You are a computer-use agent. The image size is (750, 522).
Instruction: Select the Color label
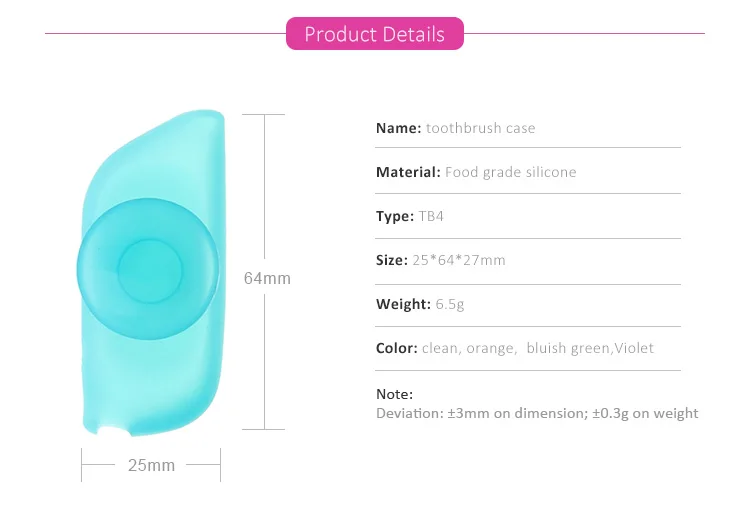396,348
